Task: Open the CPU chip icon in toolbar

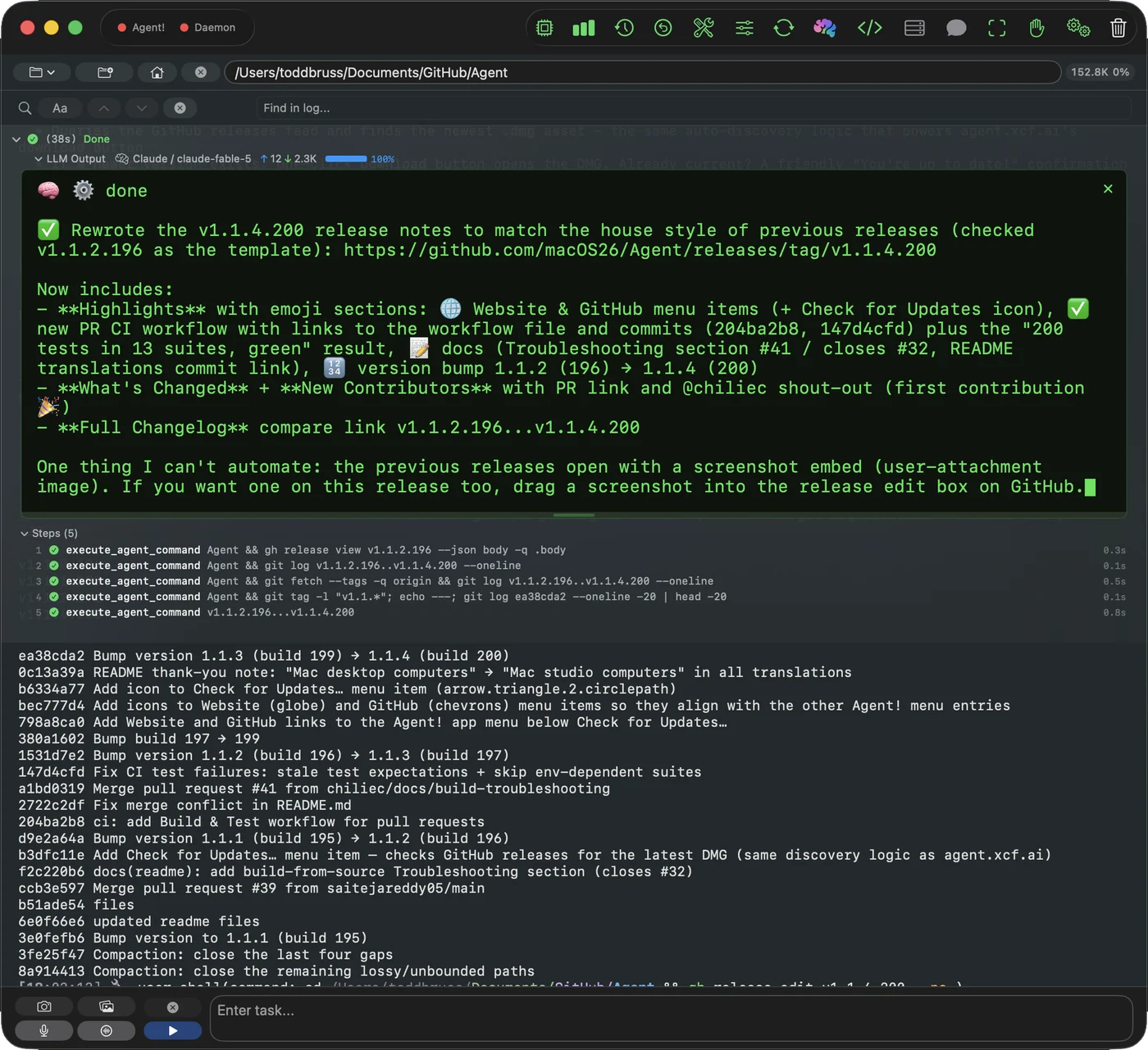Action: [544, 28]
